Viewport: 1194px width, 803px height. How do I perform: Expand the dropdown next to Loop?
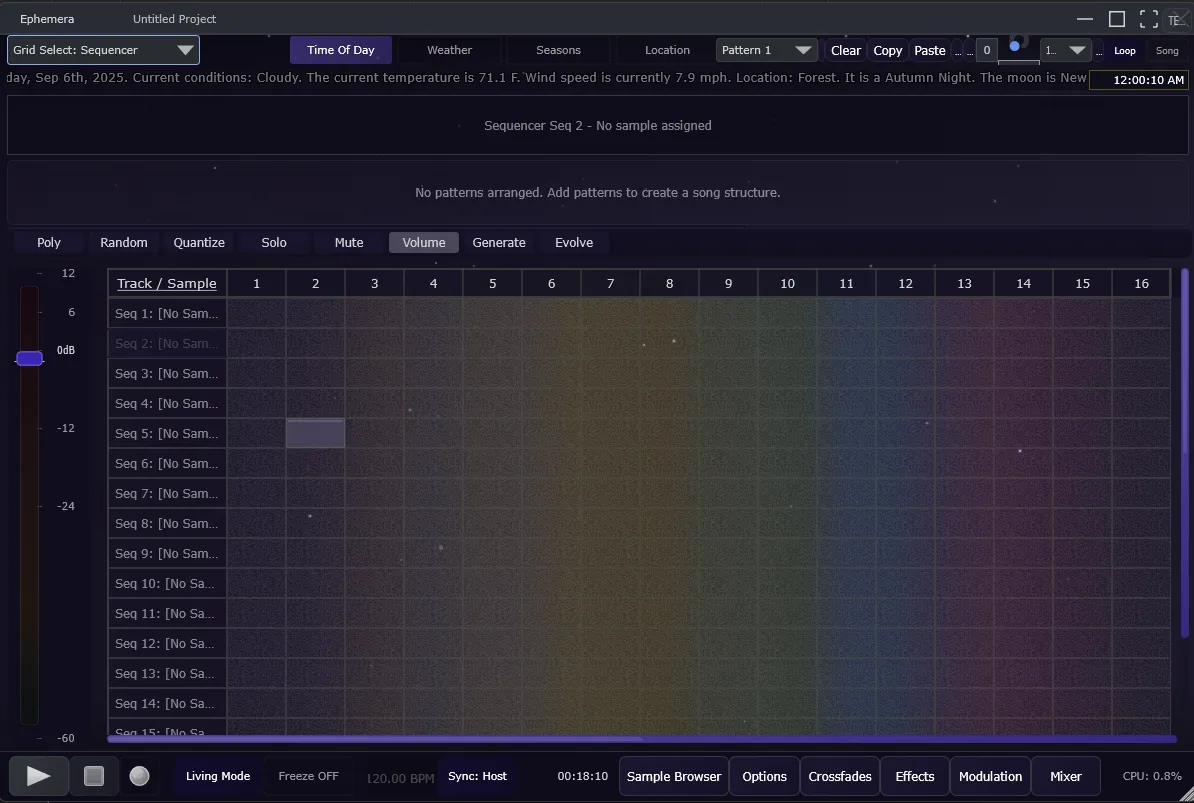[1068, 49]
